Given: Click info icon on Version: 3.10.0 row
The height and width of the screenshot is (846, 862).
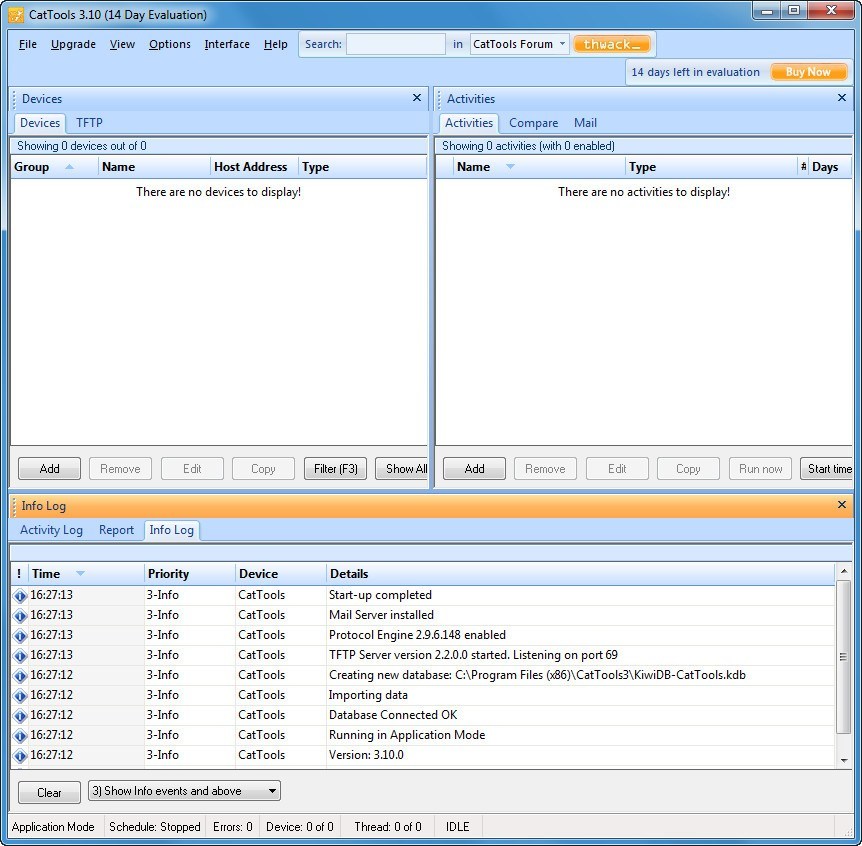Looking at the screenshot, I should pyautogui.click(x=20, y=756).
